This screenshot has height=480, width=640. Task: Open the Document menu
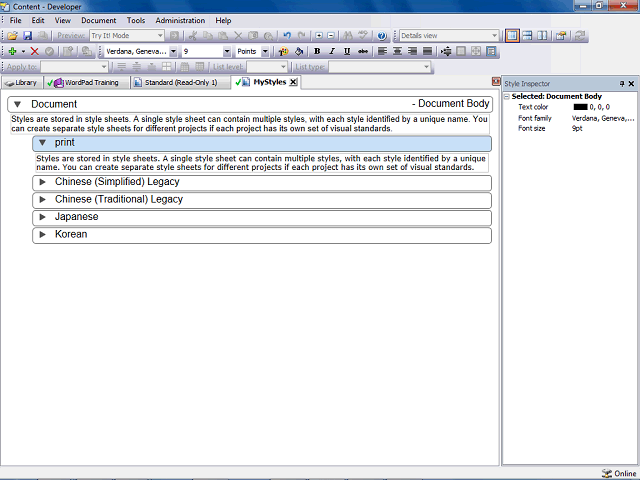pyautogui.click(x=98, y=20)
